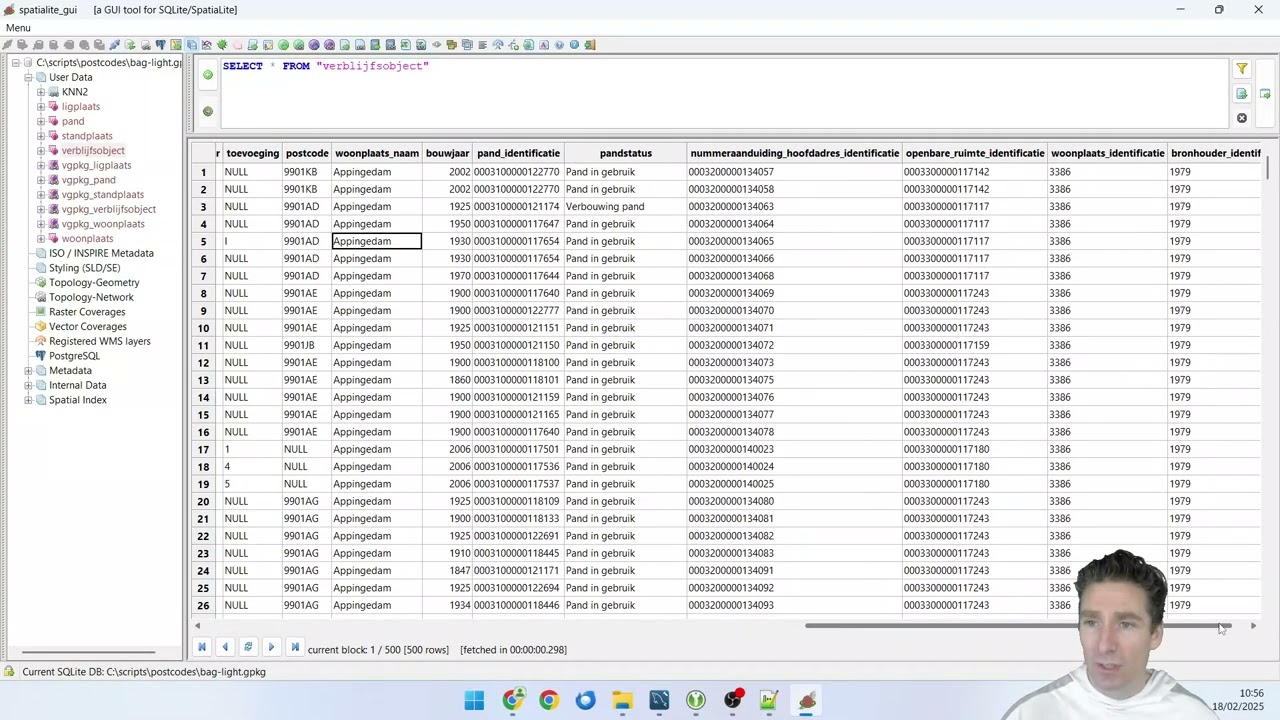Image resolution: width=1280 pixels, height=720 pixels.
Task: Click the highlighted blue toolbar icon
Action: click(191, 45)
